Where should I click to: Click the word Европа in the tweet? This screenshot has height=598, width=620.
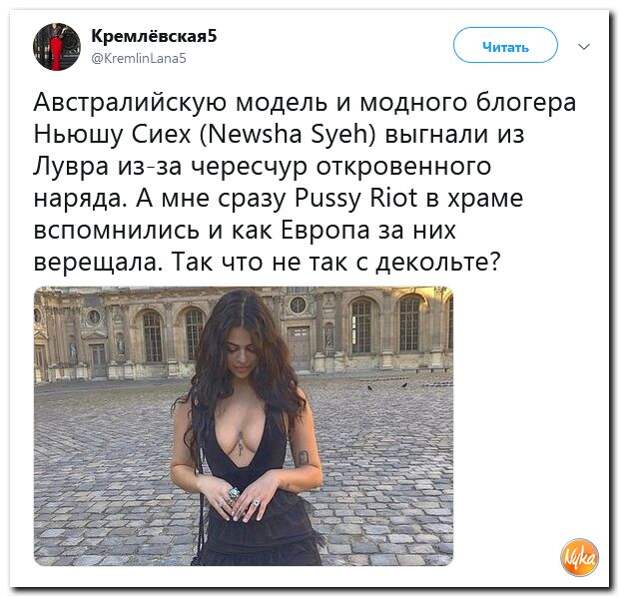325,230
